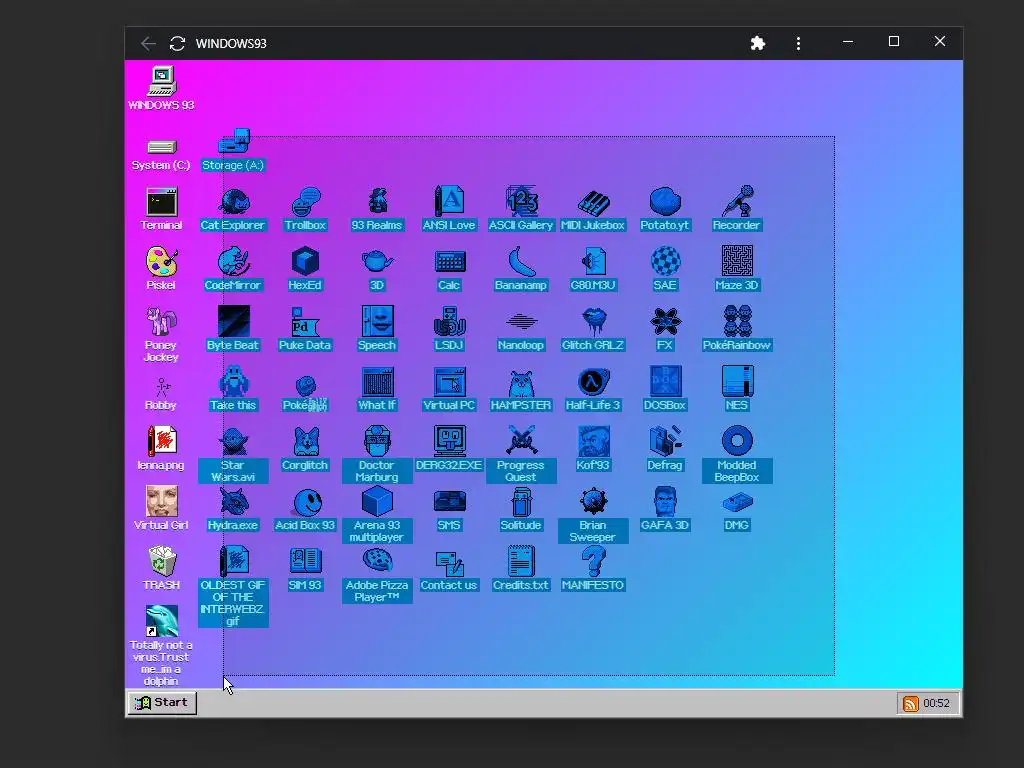Open the 3D teapot icon
This screenshot has height=768, width=1024.
(377, 262)
